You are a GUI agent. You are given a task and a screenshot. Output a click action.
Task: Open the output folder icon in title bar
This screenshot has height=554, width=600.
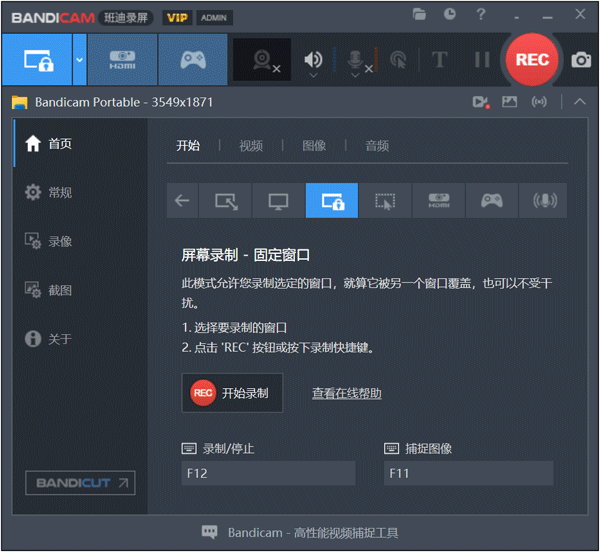click(x=419, y=15)
